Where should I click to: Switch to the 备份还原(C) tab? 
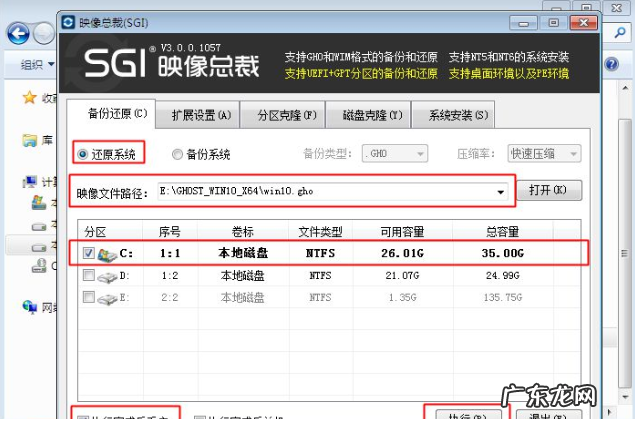111,114
